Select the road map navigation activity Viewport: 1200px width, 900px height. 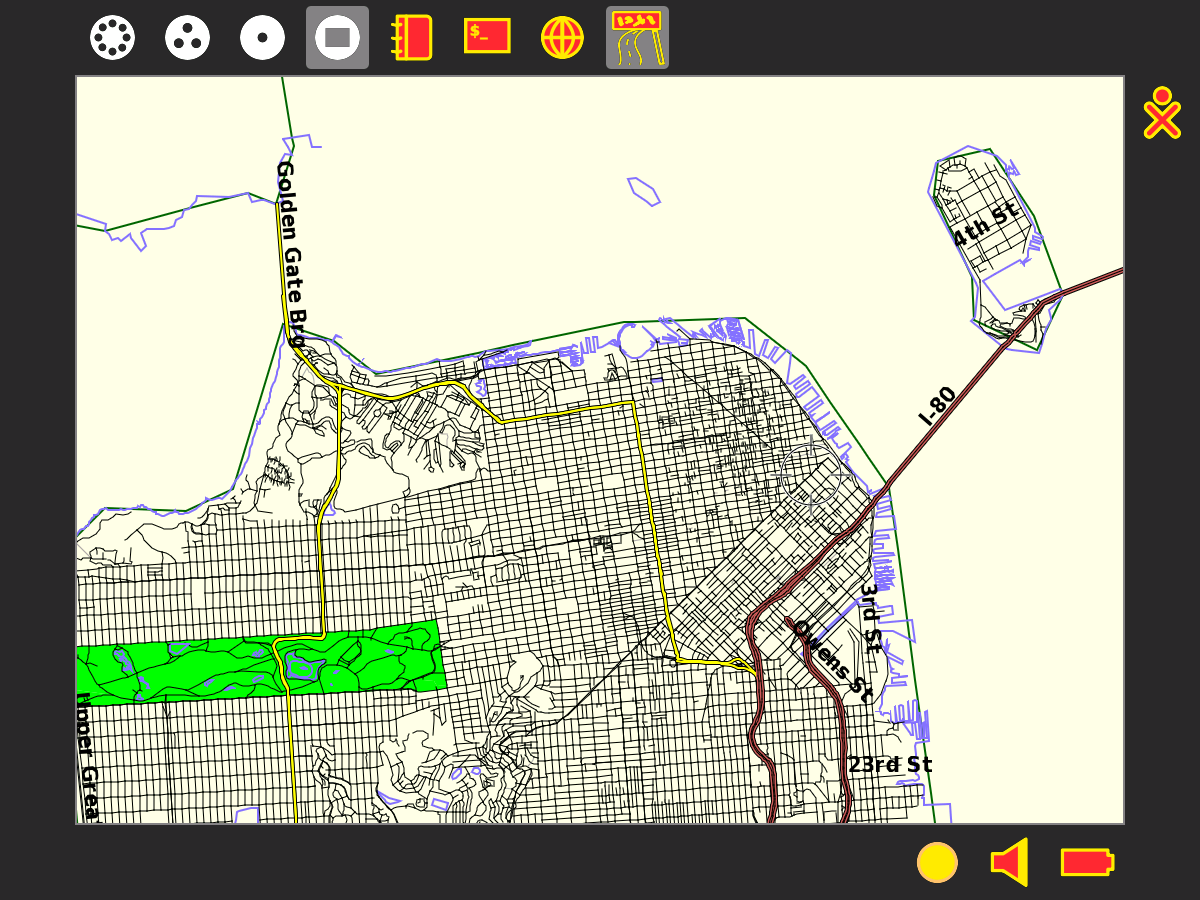coord(637,38)
